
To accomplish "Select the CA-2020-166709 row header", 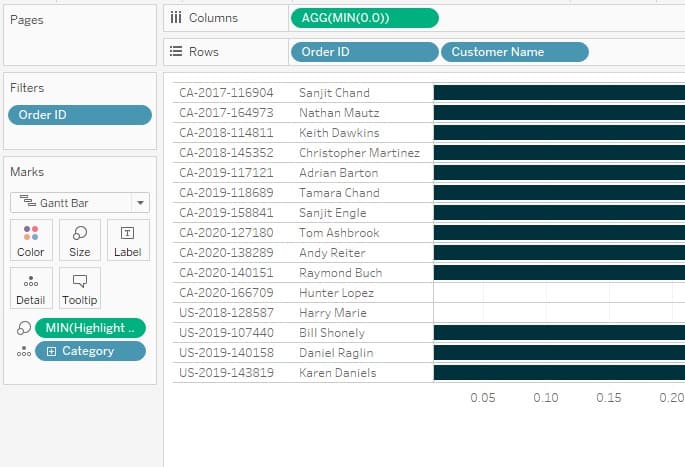I will 226,293.
